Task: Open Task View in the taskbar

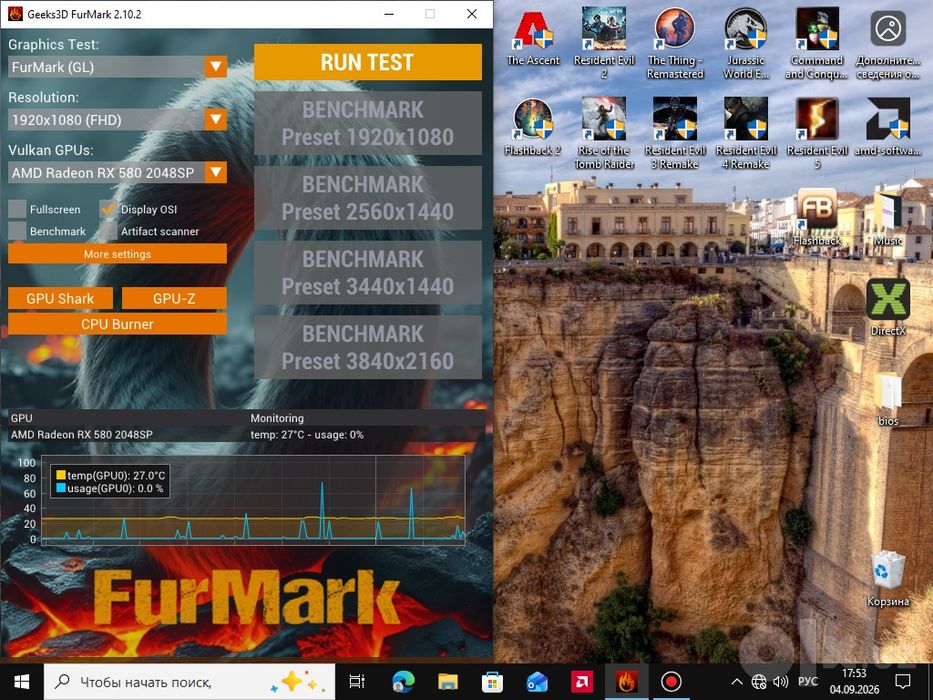Action: click(357, 682)
